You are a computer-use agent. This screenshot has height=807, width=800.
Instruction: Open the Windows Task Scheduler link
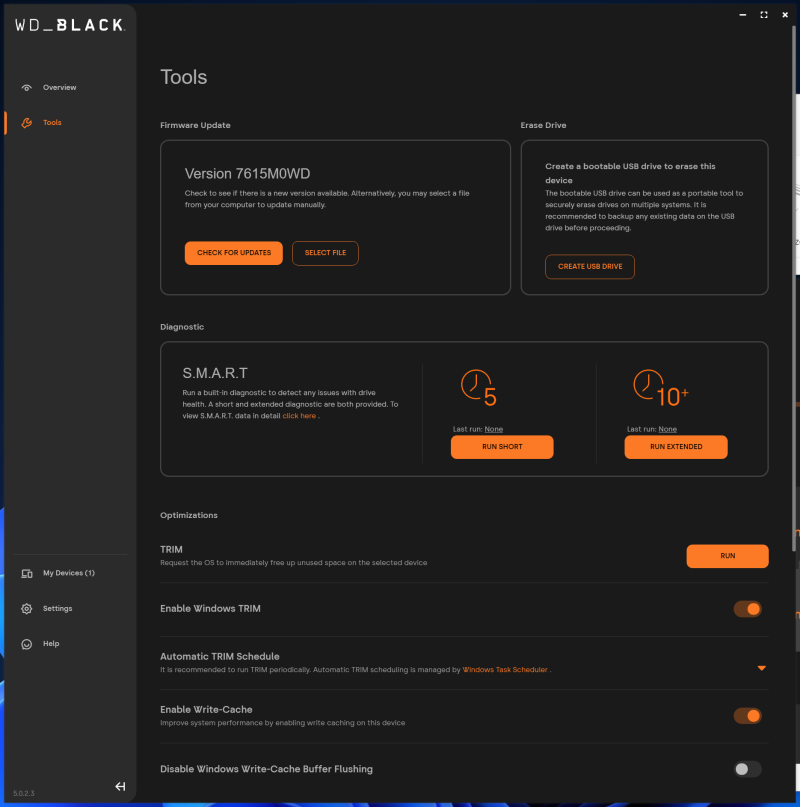click(505, 670)
